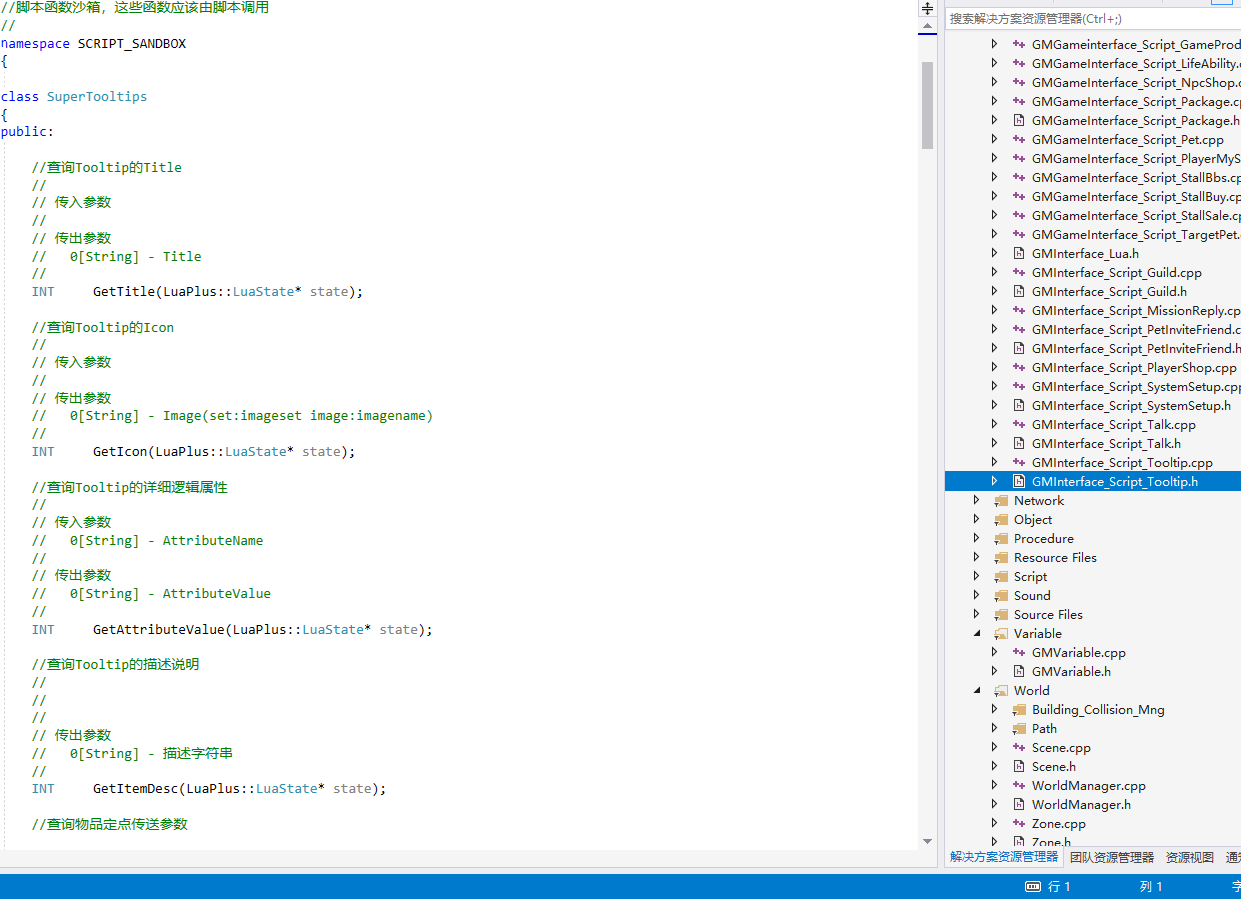Click the header icon beside GMInterface_Lua.h
The width and height of the screenshot is (1241, 899).
pyautogui.click(x=1019, y=254)
